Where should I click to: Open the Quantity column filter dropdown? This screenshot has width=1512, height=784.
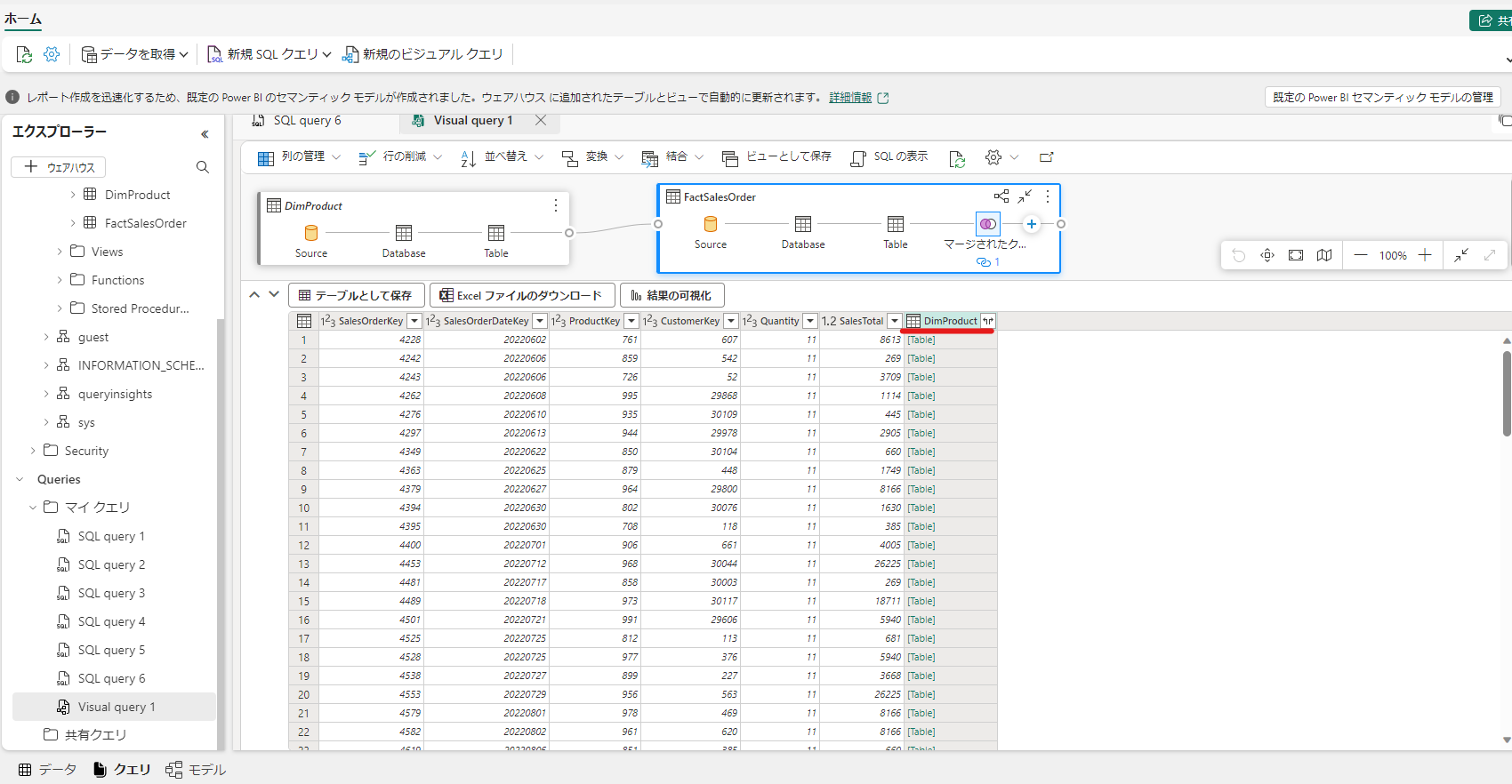[x=810, y=321]
